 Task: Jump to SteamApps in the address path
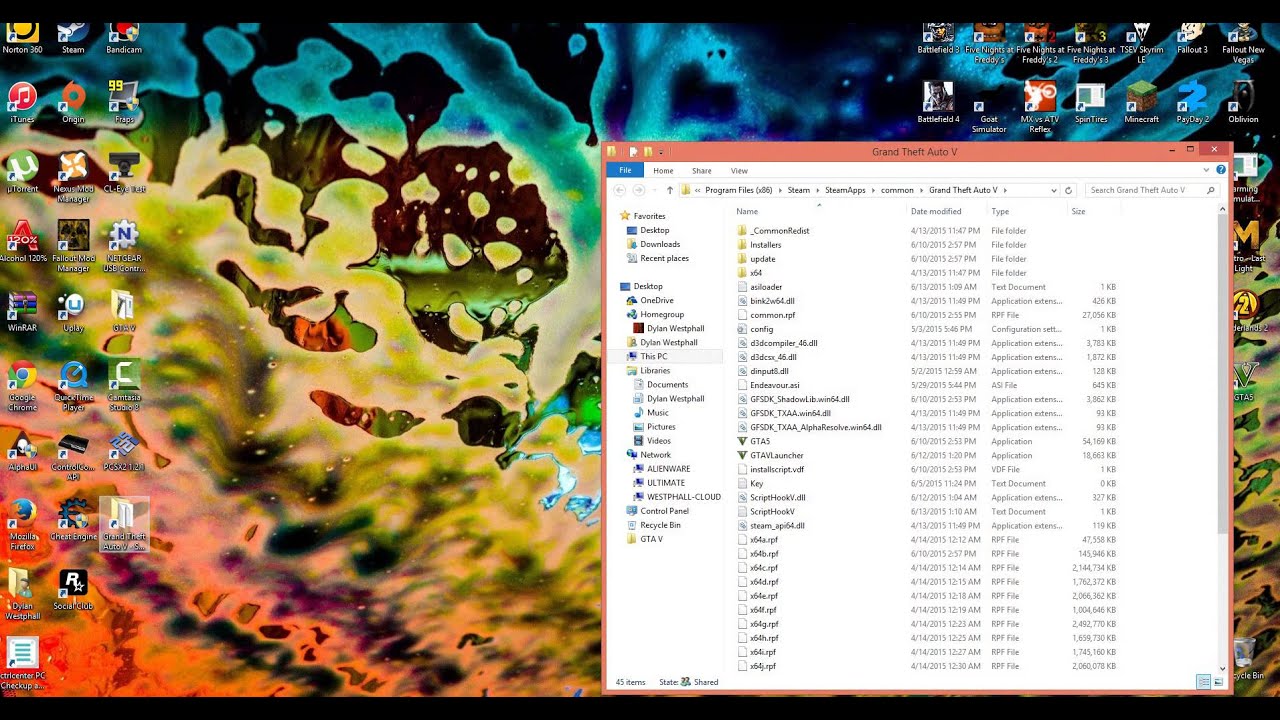pyautogui.click(x=845, y=190)
